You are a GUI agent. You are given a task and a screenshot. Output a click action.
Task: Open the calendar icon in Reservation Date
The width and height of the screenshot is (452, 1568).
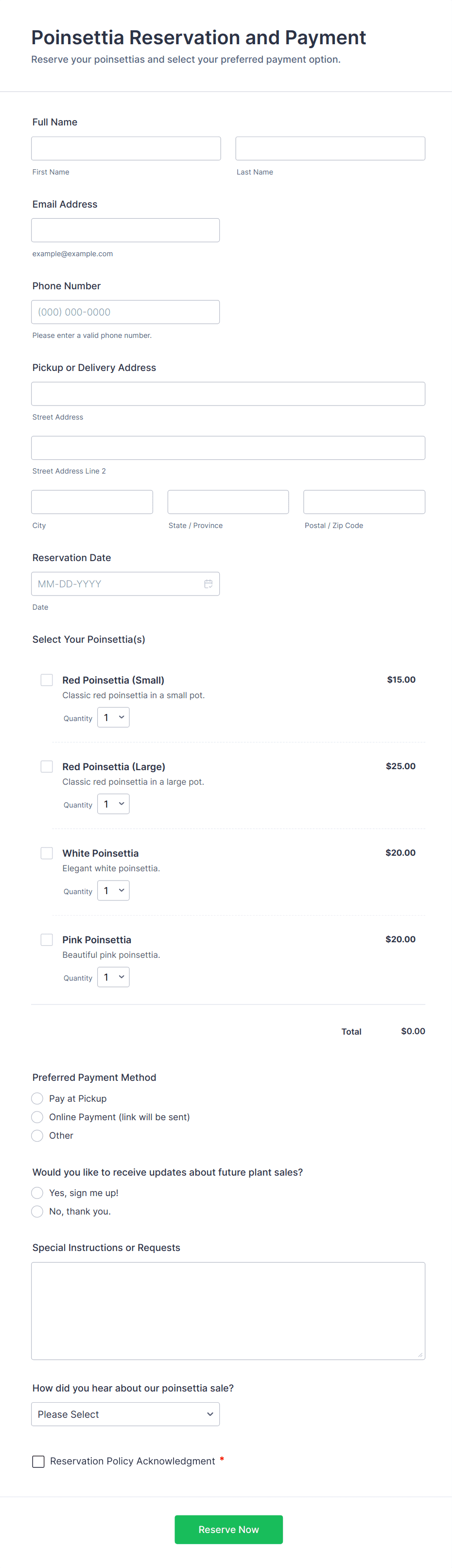pyautogui.click(x=208, y=584)
